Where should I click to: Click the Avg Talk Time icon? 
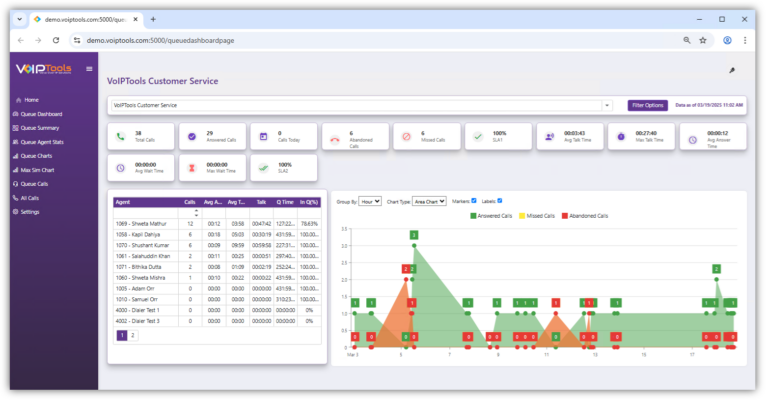tap(549, 137)
